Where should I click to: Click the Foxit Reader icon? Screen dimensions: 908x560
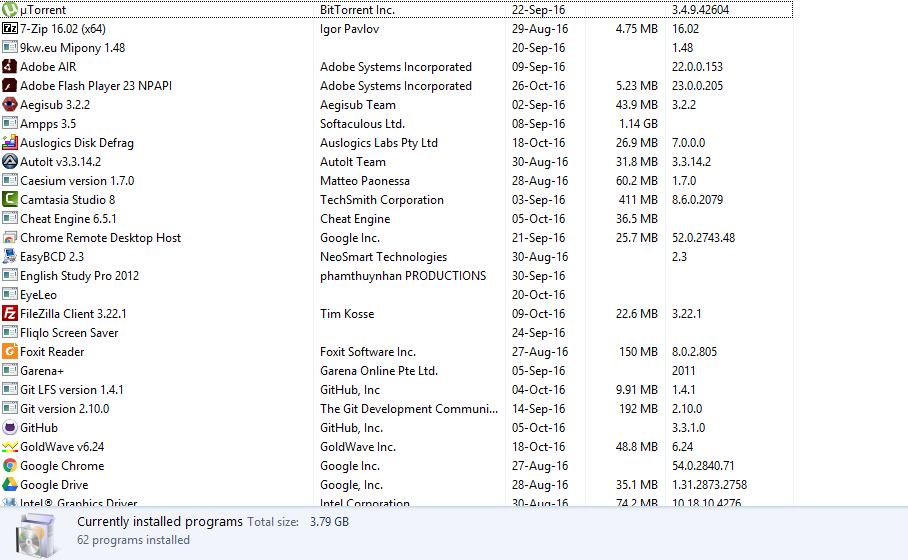pyautogui.click(x=10, y=352)
